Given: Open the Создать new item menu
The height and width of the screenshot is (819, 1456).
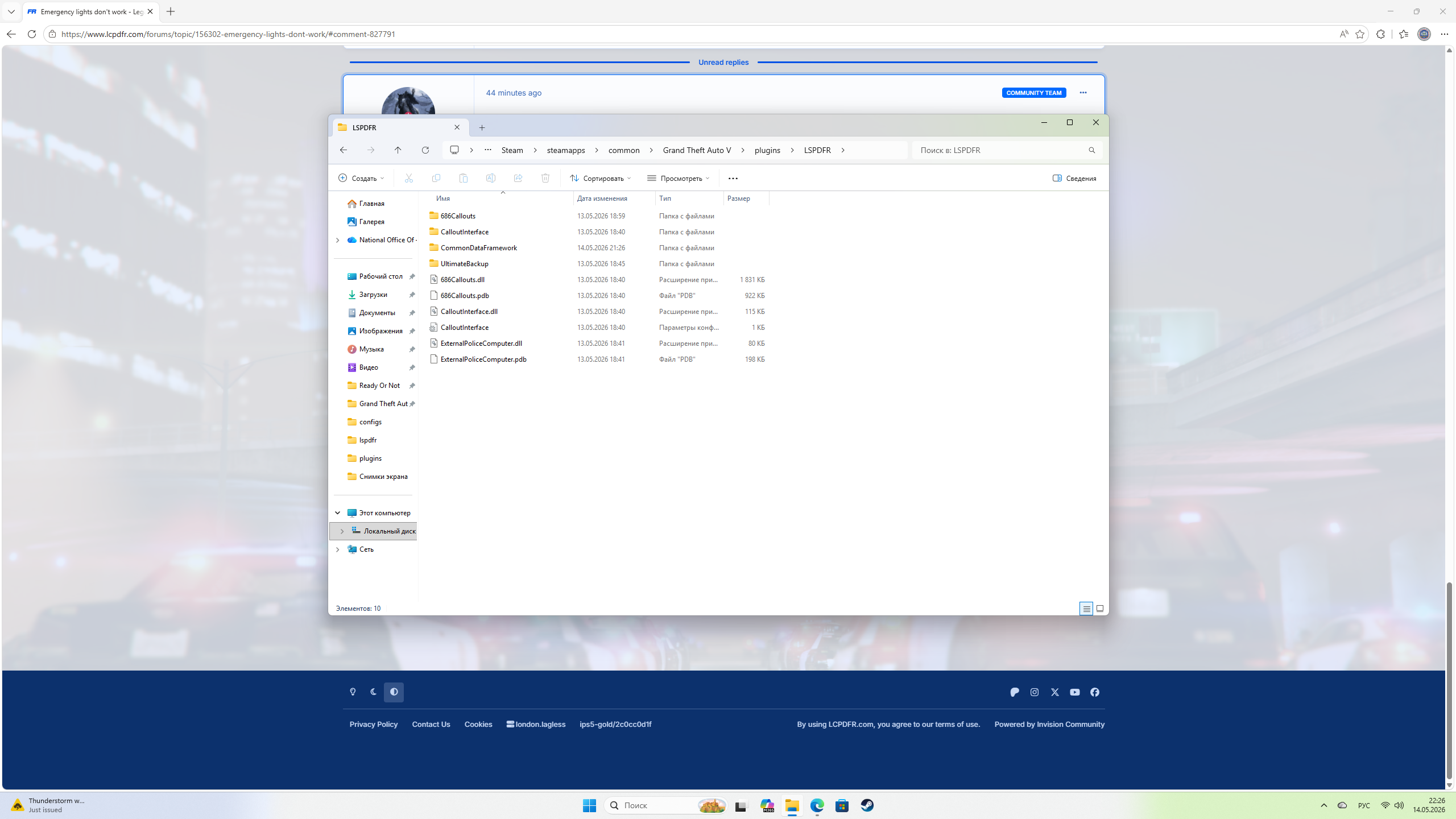Looking at the screenshot, I should 361,178.
